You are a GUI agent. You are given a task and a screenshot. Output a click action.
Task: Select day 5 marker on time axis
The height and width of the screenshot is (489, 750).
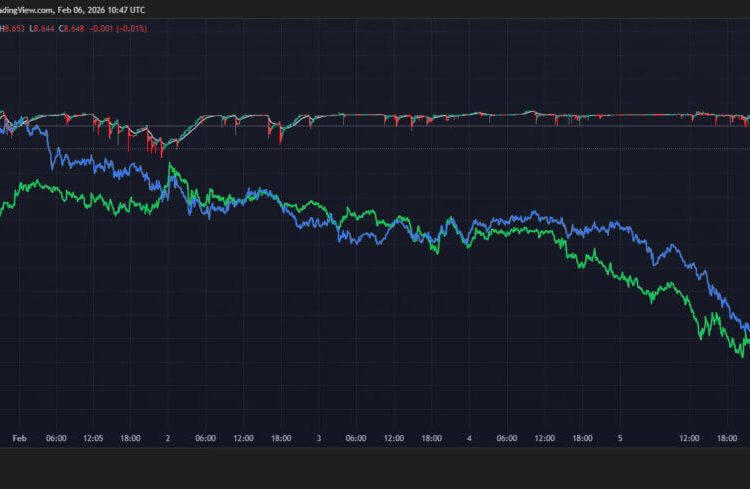pos(620,438)
